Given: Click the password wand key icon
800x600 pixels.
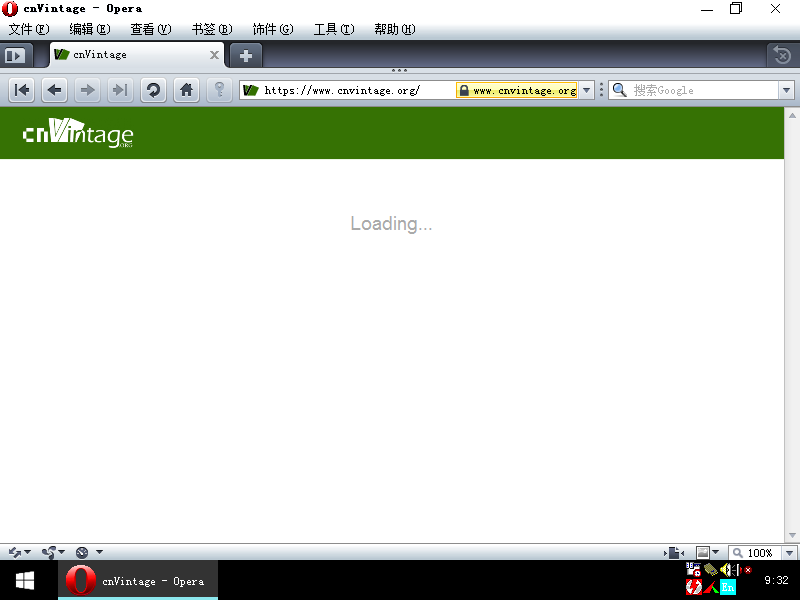Looking at the screenshot, I should coord(219,90).
